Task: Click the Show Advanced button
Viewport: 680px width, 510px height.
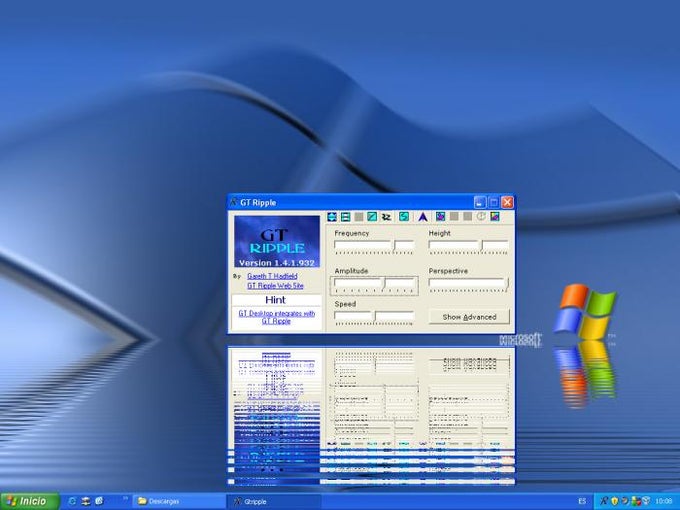Action: pyautogui.click(x=469, y=317)
